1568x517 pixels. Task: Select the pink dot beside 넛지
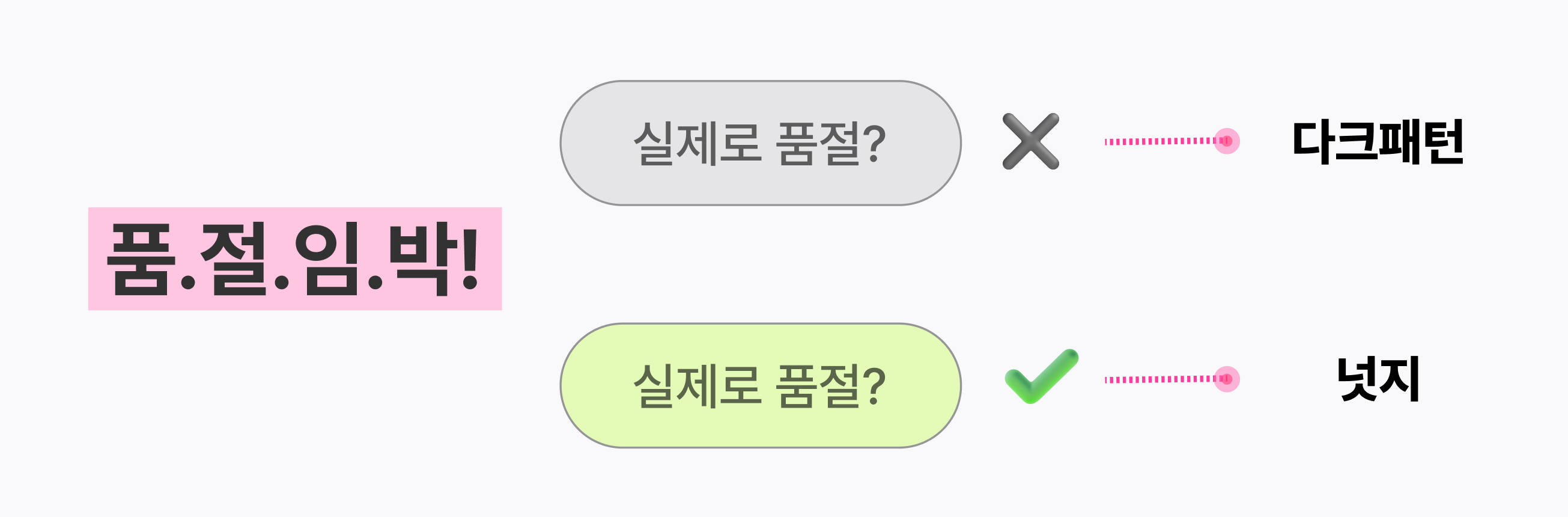(1227, 379)
